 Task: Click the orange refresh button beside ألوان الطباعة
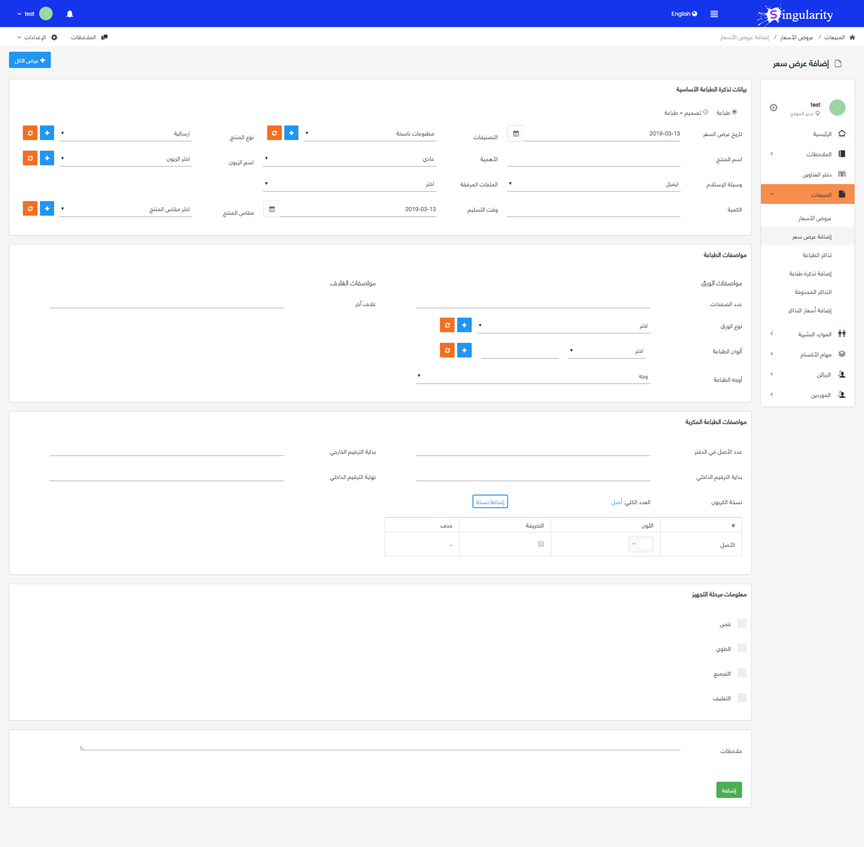(x=447, y=351)
